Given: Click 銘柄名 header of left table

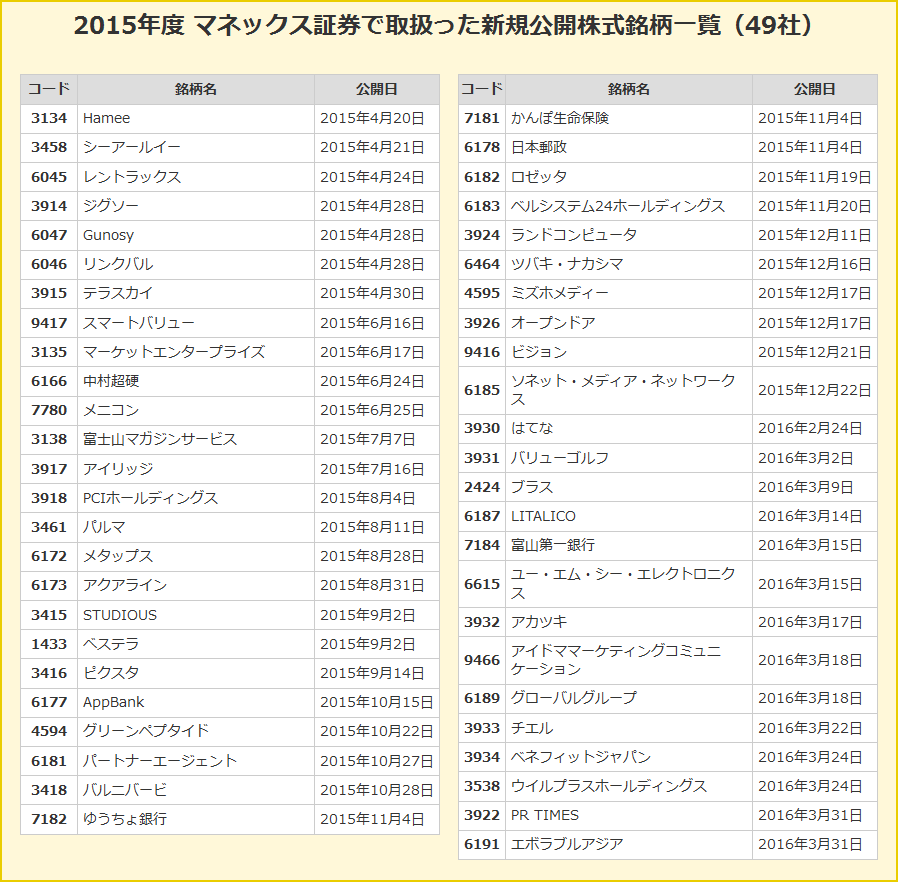Looking at the screenshot, I should [x=196, y=89].
